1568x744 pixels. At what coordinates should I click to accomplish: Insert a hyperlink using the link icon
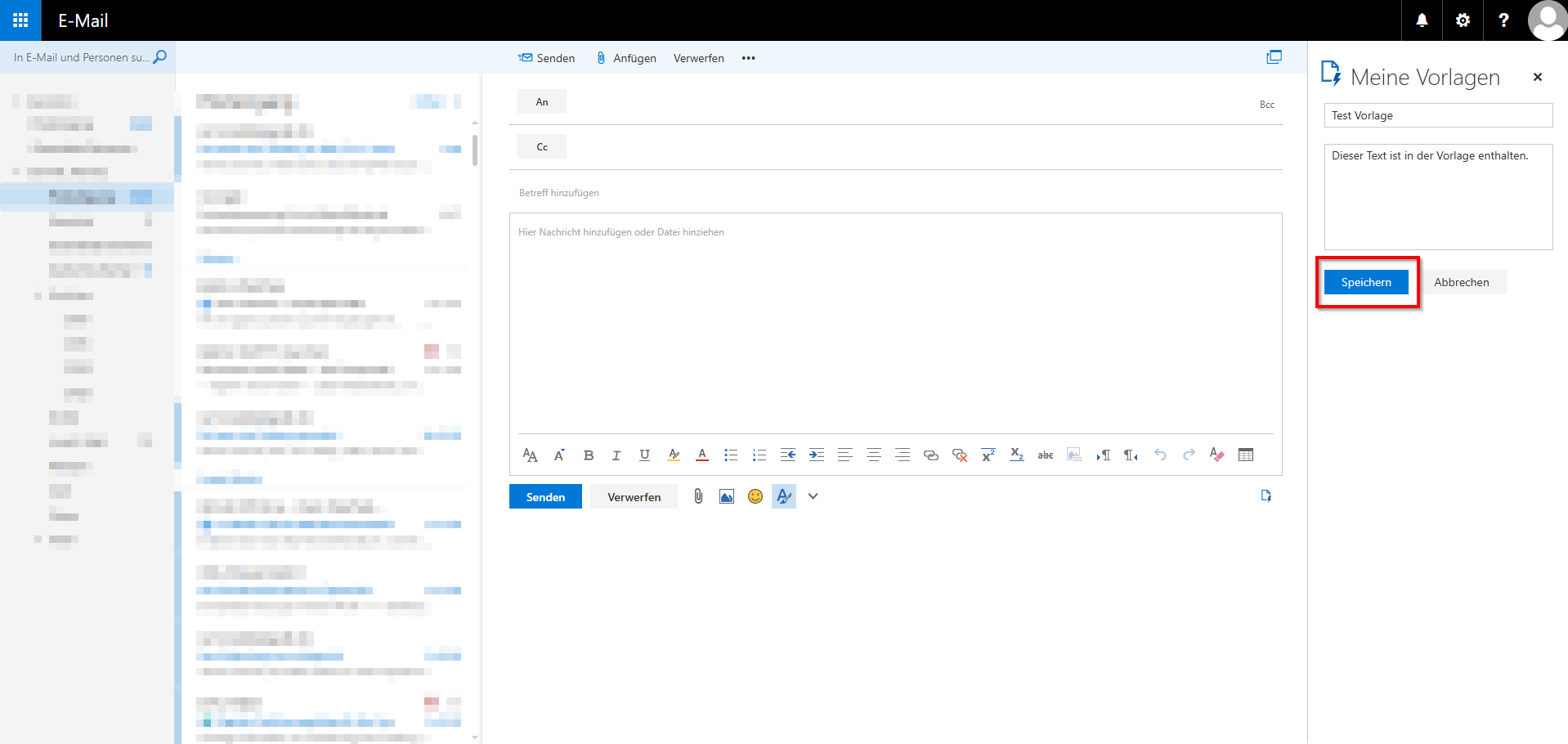coord(930,455)
